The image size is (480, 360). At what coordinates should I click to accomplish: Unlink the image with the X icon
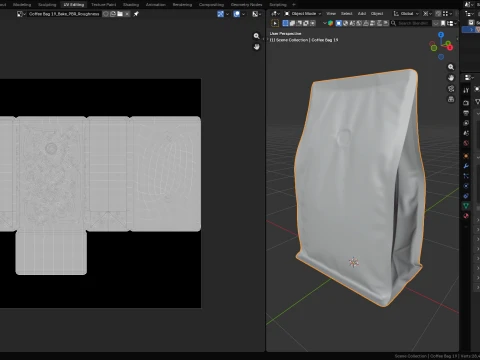coord(127,14)
